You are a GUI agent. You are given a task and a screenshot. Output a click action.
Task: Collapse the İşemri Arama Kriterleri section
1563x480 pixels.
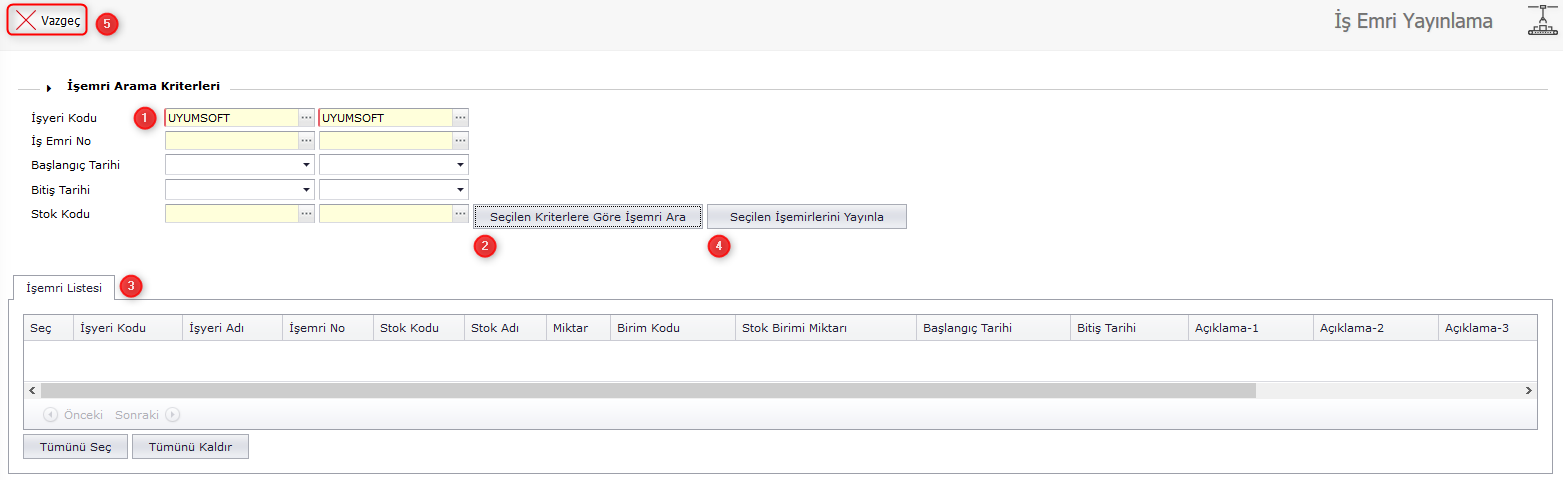point(49,88)
